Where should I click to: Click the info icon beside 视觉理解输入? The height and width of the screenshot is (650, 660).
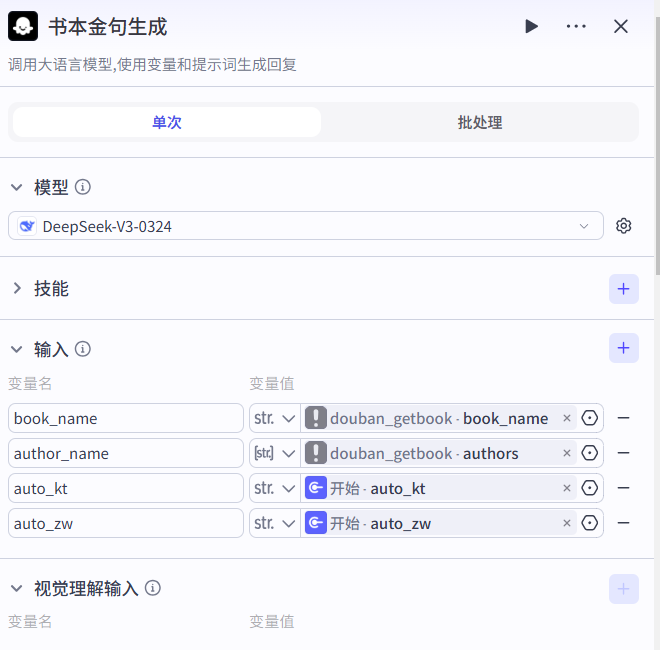(153, 588)
